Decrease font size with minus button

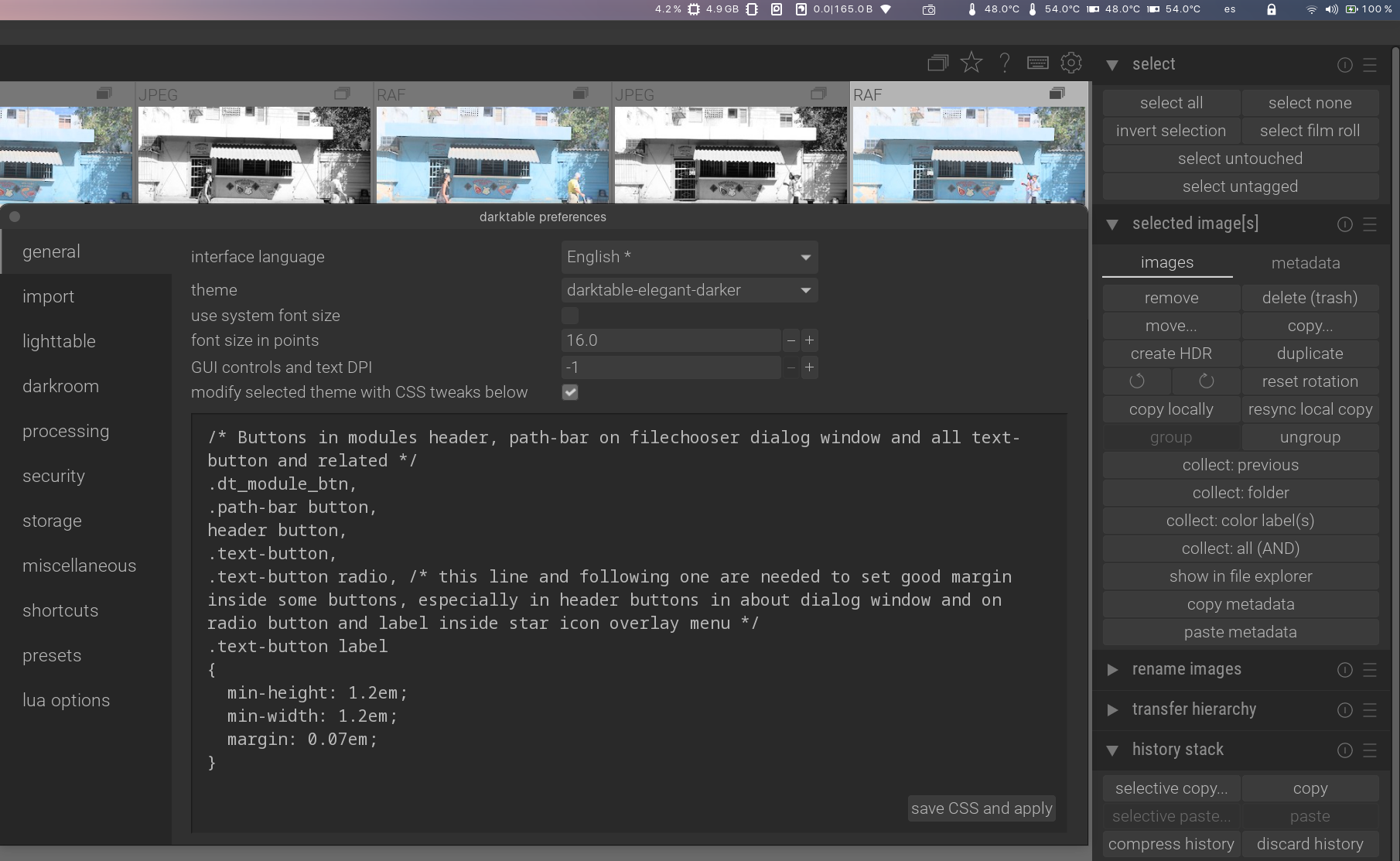790,340
